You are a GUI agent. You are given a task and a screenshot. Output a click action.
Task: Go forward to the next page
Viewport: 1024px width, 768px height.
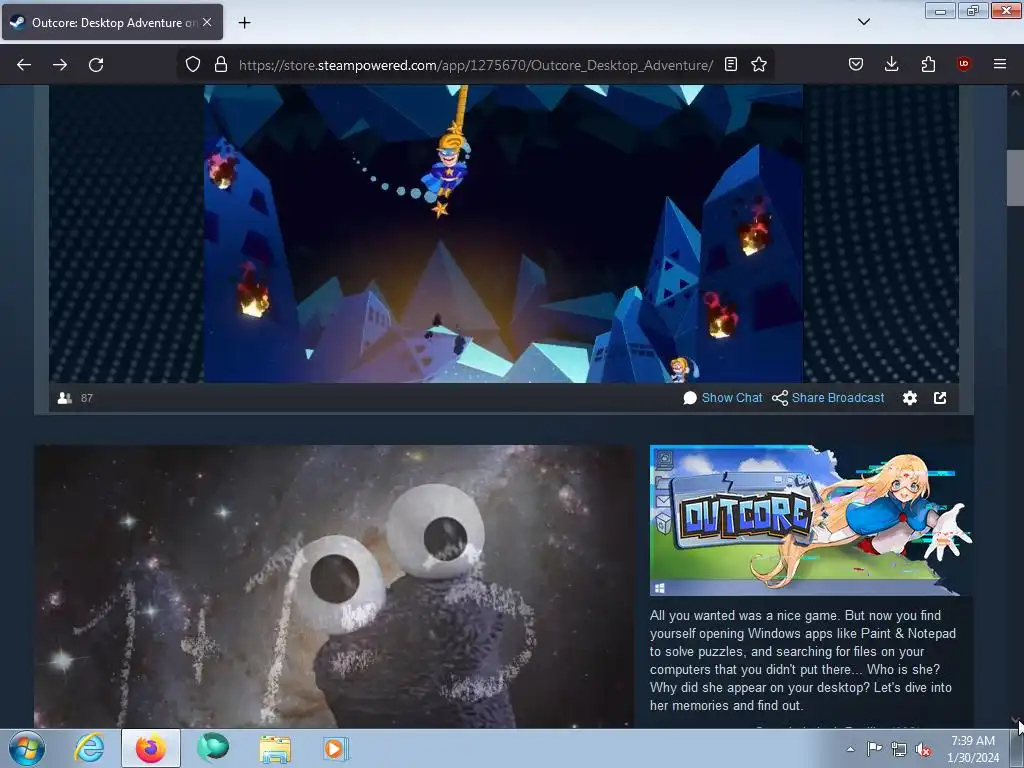60,65
